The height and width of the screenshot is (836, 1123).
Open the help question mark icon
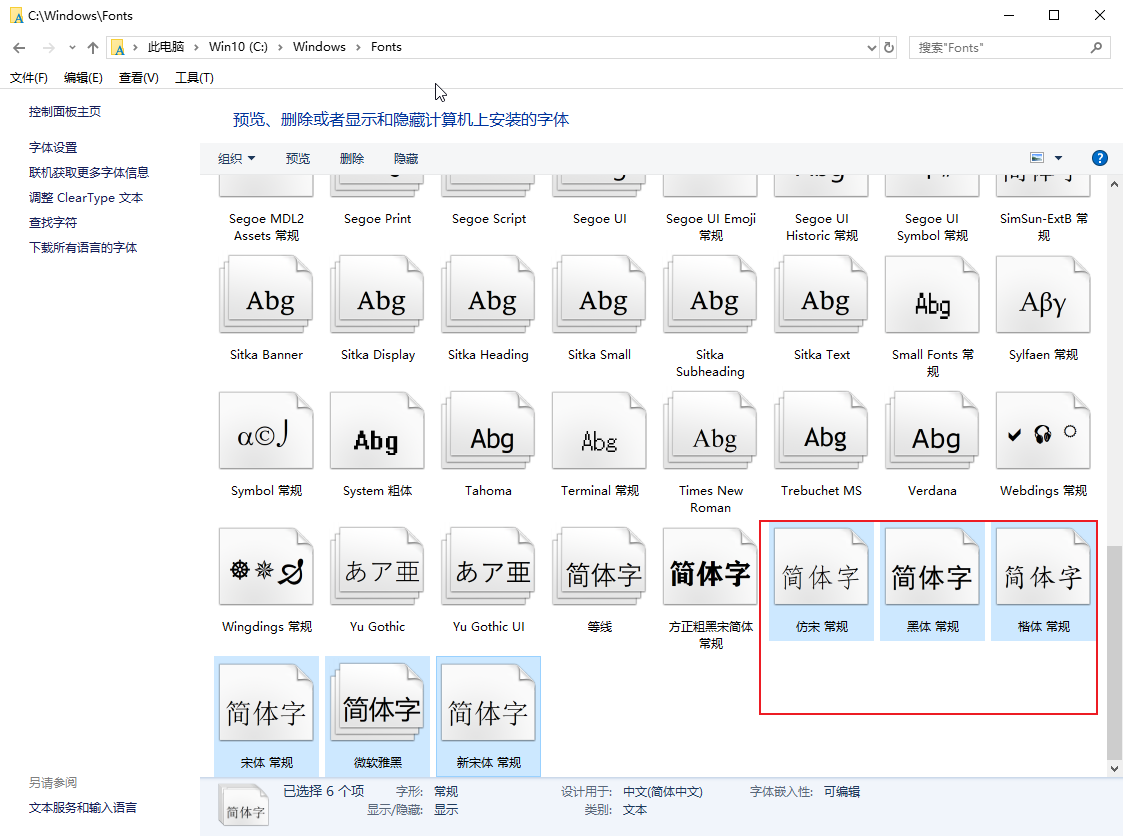coord(1100,158)
